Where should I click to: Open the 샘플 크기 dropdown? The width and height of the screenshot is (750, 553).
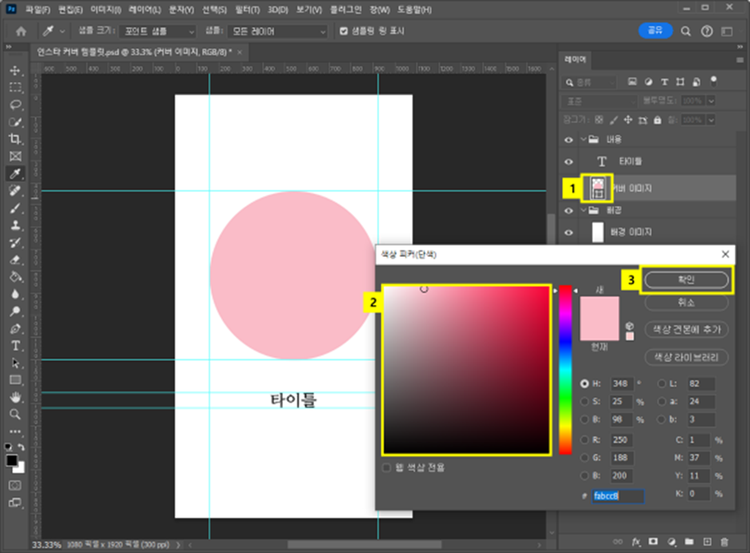[x=157, y=31]
